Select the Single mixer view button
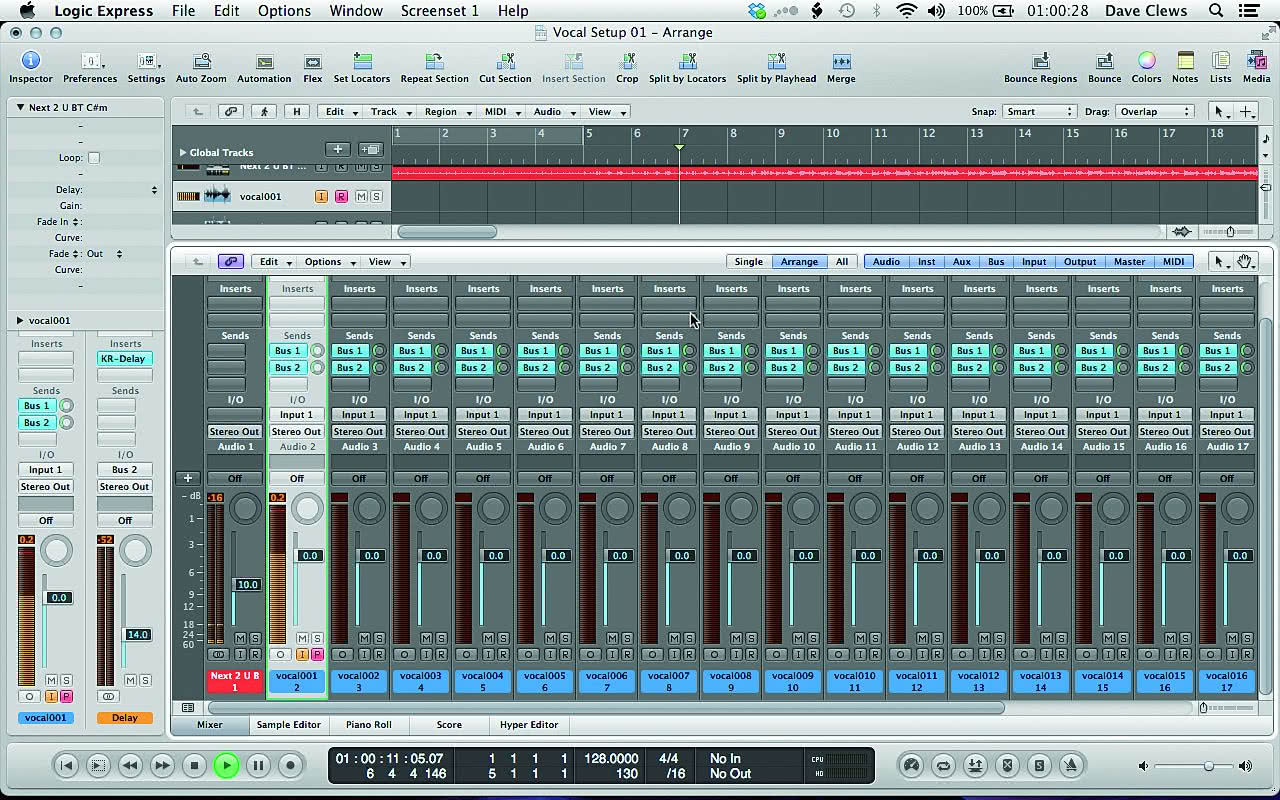1280x800 pixels. 749,262
